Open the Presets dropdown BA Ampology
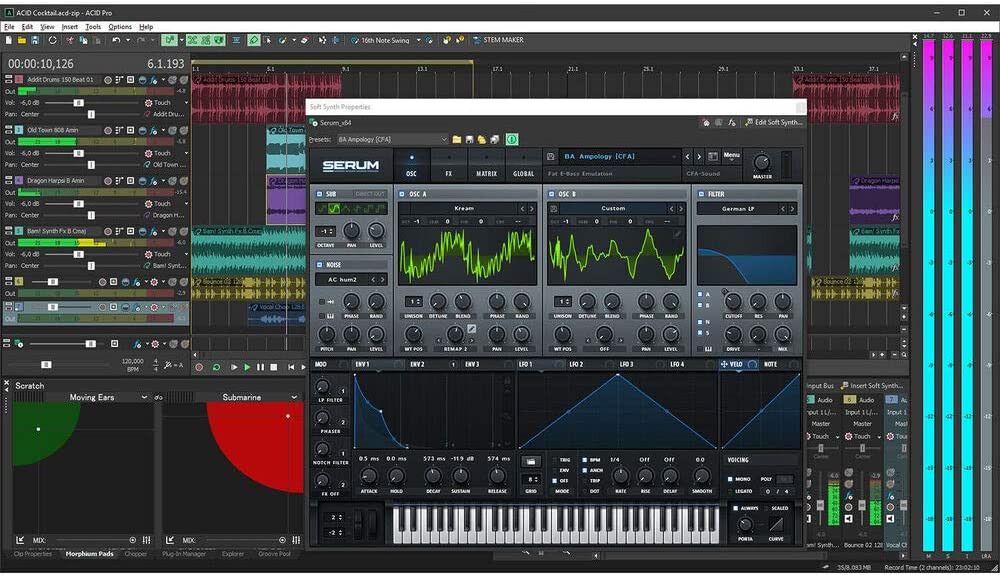This screenshot has width=1000, height=575. point(392,140)
